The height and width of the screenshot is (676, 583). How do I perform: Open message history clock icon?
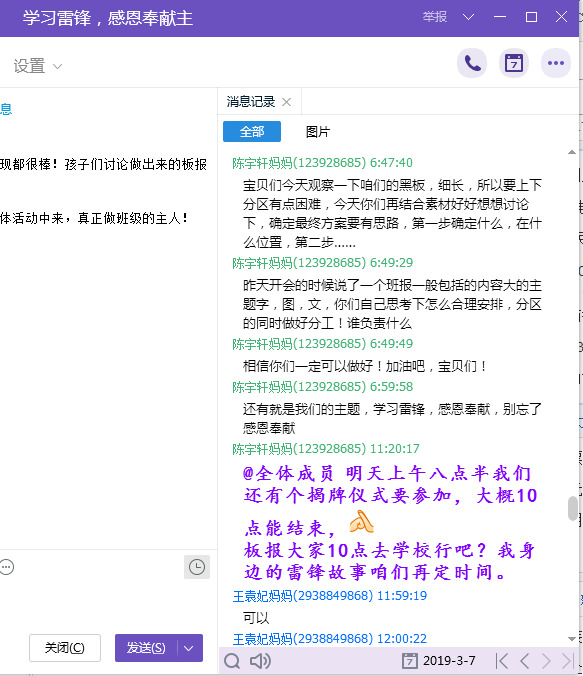click(x=197, y=567)
